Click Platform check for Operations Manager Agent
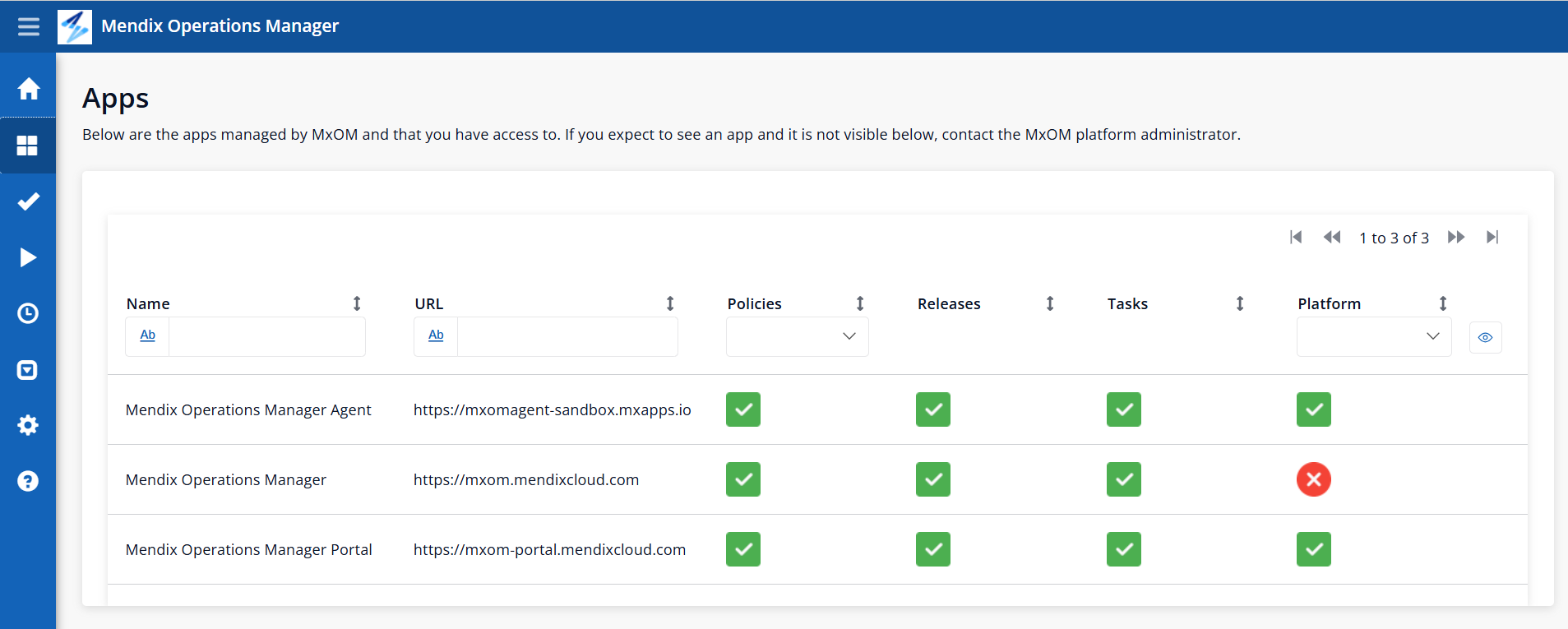Viewport: 1568px width, 629px height. 1314,409
